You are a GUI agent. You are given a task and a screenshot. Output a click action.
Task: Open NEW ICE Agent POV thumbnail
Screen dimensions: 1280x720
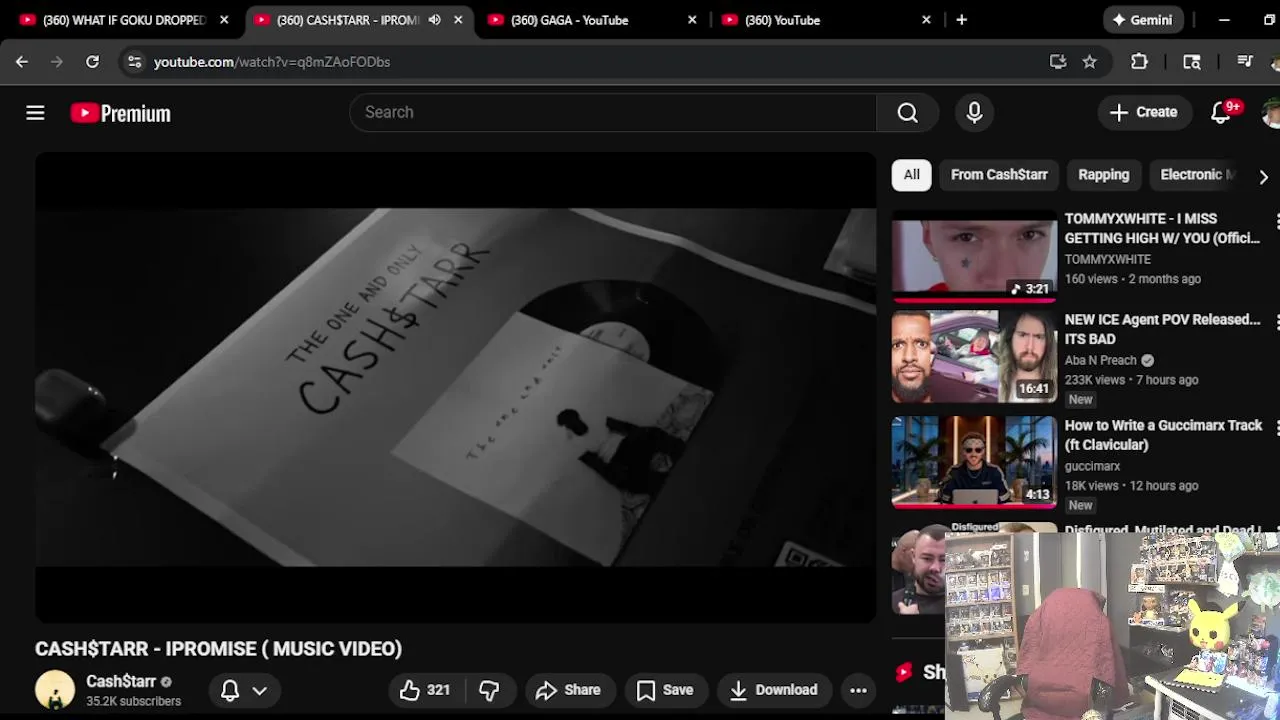click(x=974, y=357)
